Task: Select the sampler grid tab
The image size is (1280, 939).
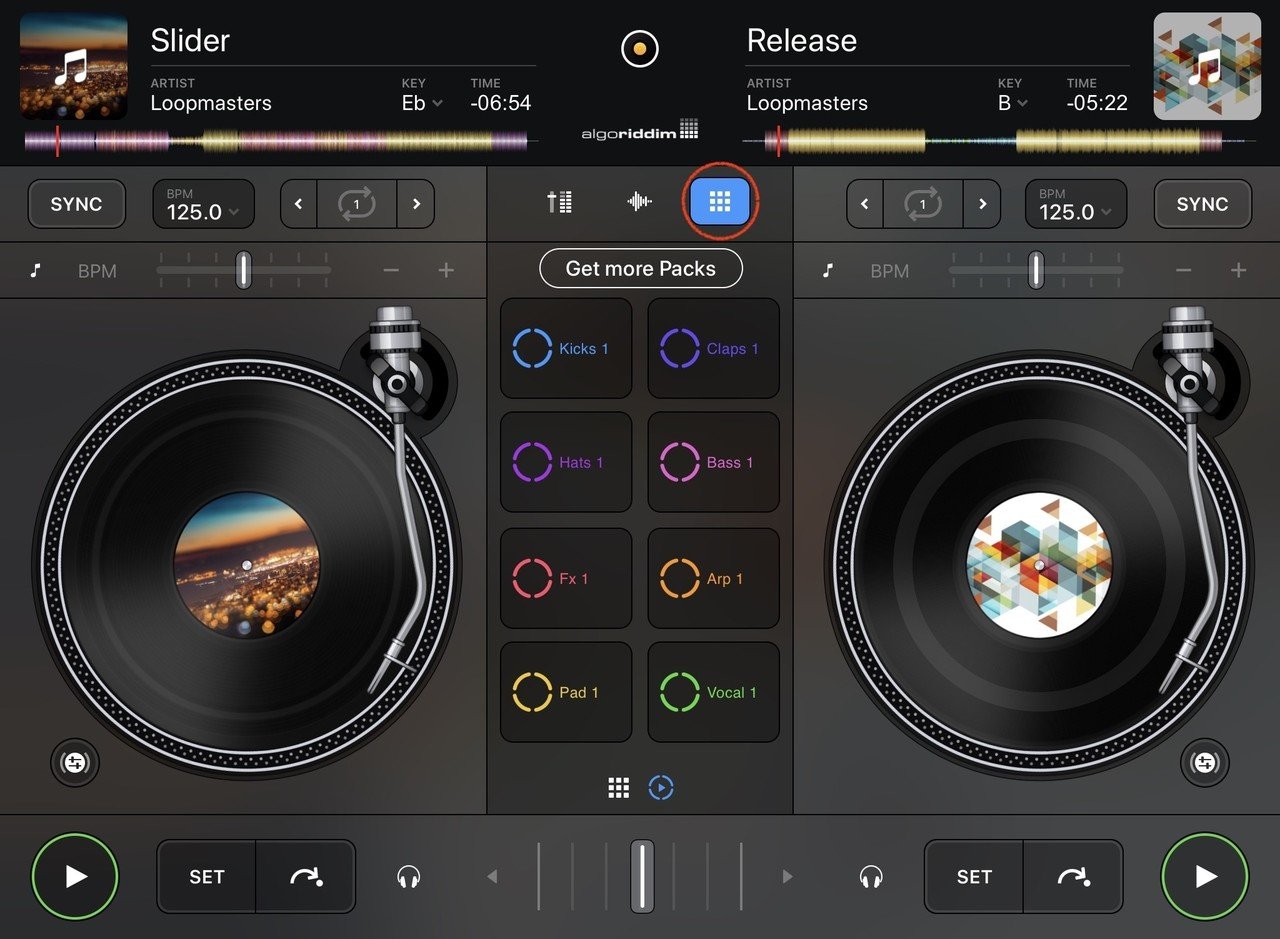Action: point(719,202)
